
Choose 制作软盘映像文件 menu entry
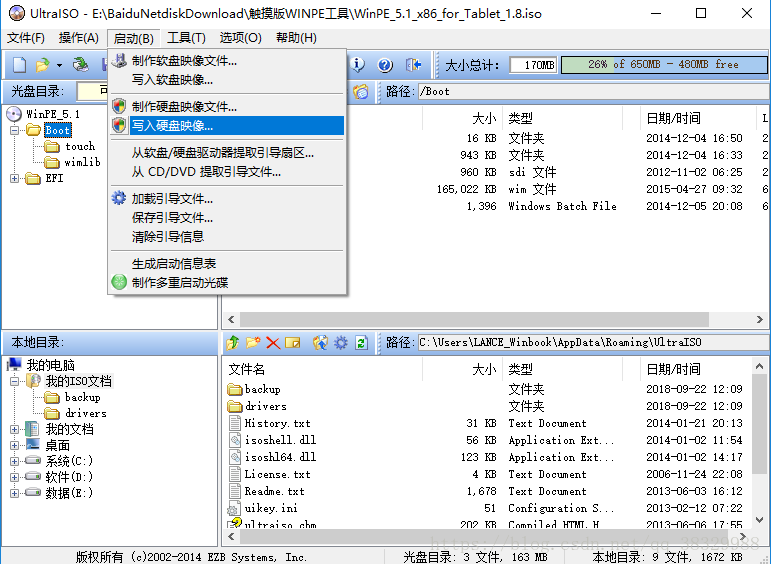(x=227, y=61)
